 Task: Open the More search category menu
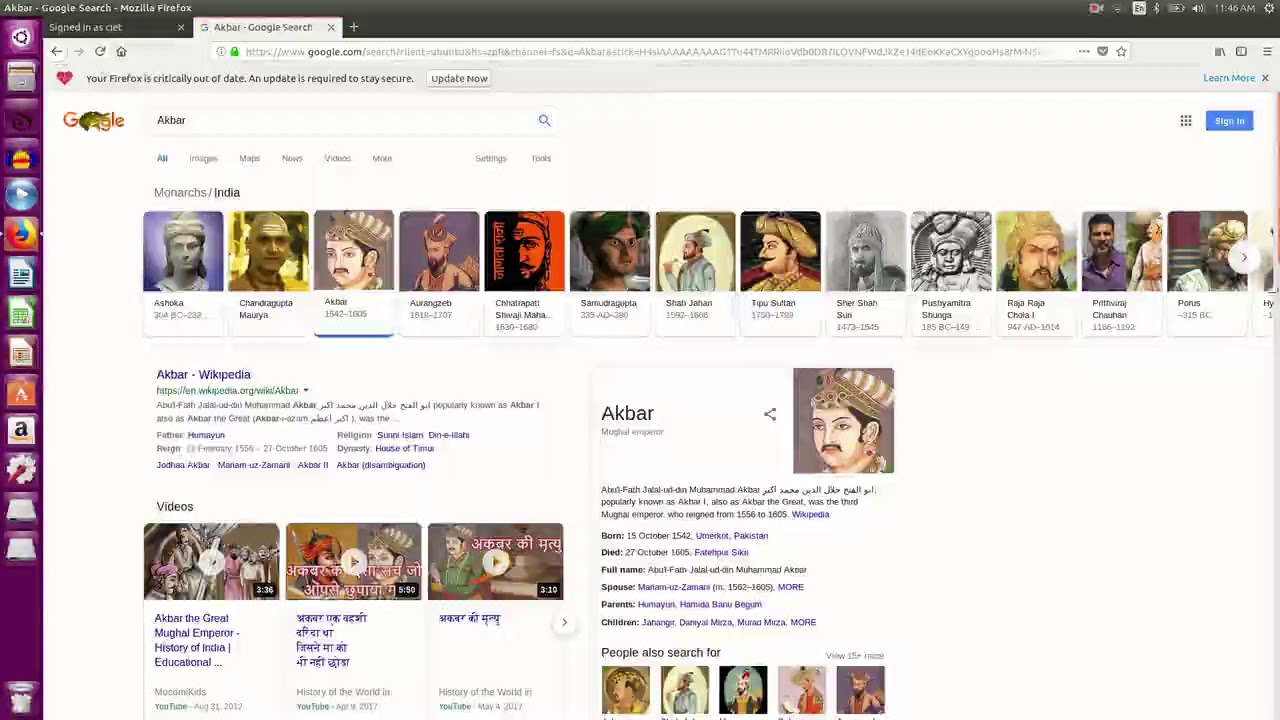point(382,158)
